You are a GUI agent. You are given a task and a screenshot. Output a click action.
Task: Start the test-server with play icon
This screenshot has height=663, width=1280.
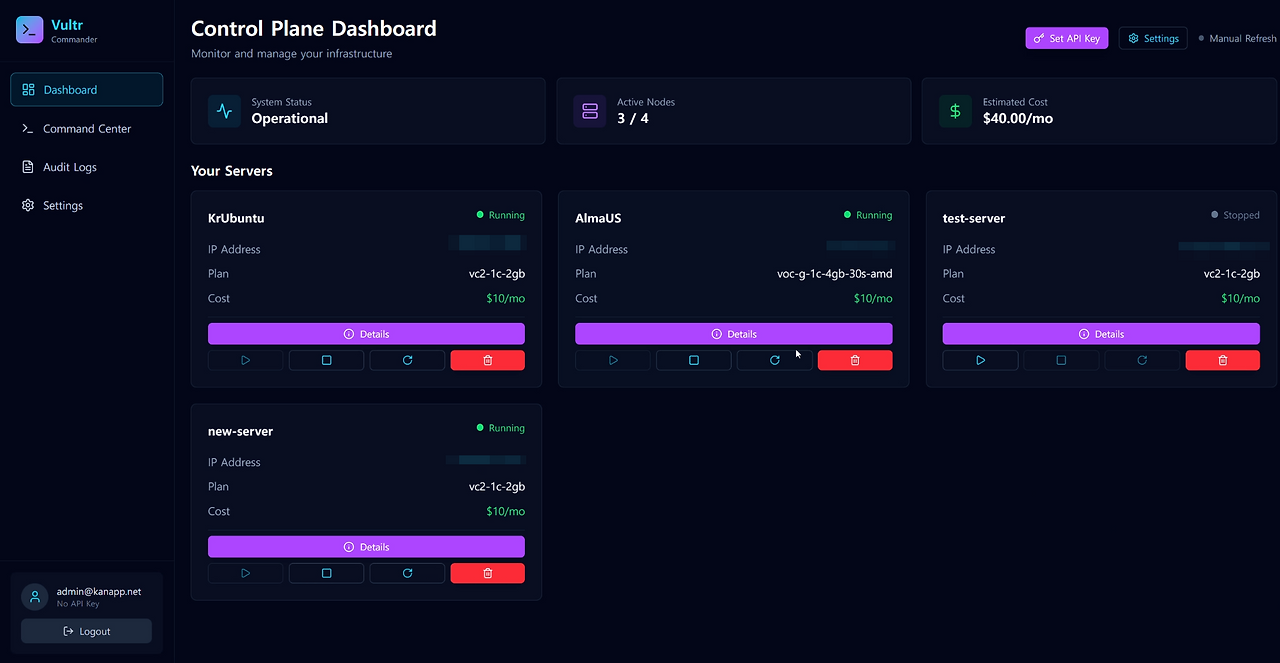tap(980, 360)
